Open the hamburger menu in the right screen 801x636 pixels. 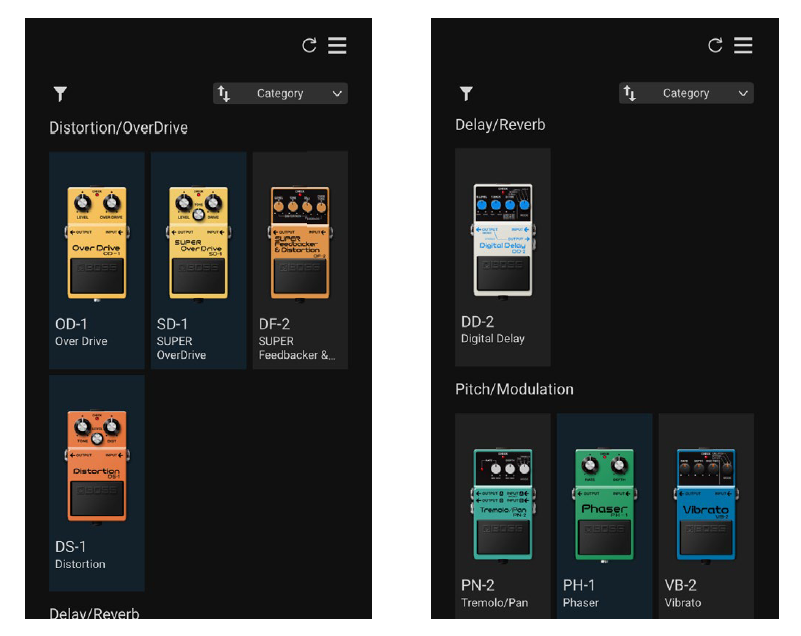(743, 45)
